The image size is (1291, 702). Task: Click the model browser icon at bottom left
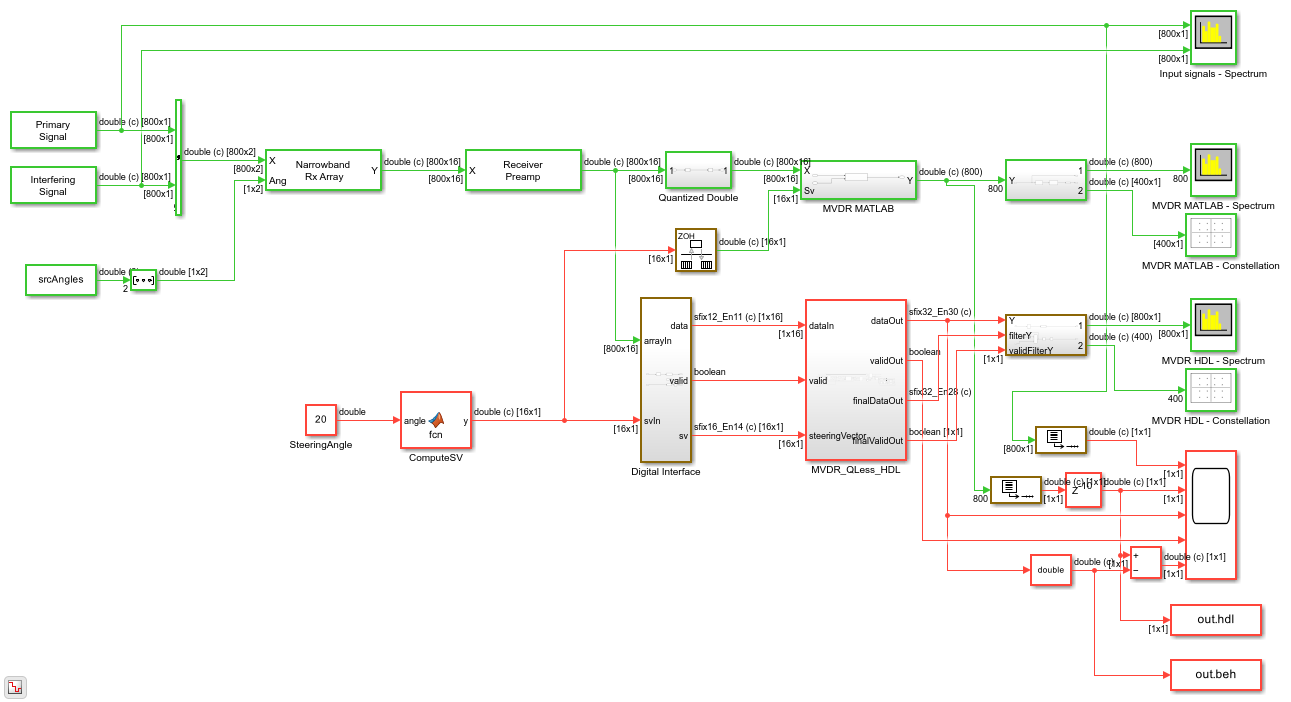(x=16, y=687)
